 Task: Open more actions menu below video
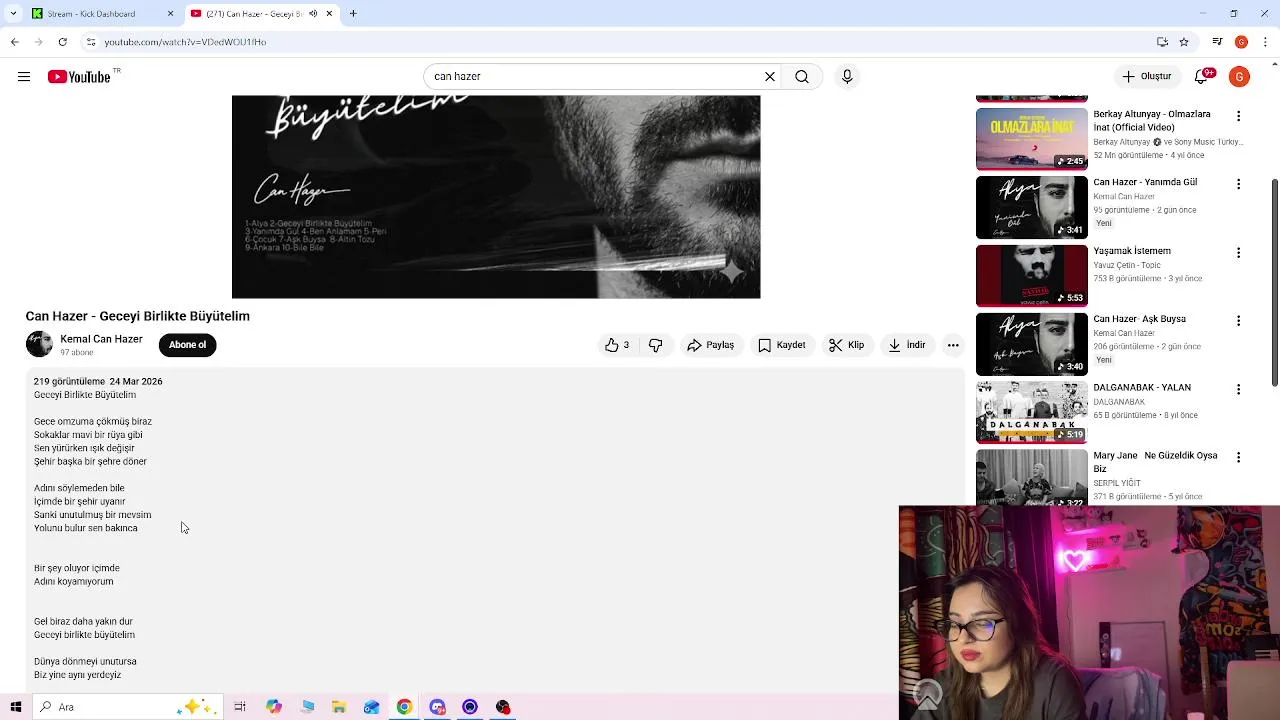(953, 345)
